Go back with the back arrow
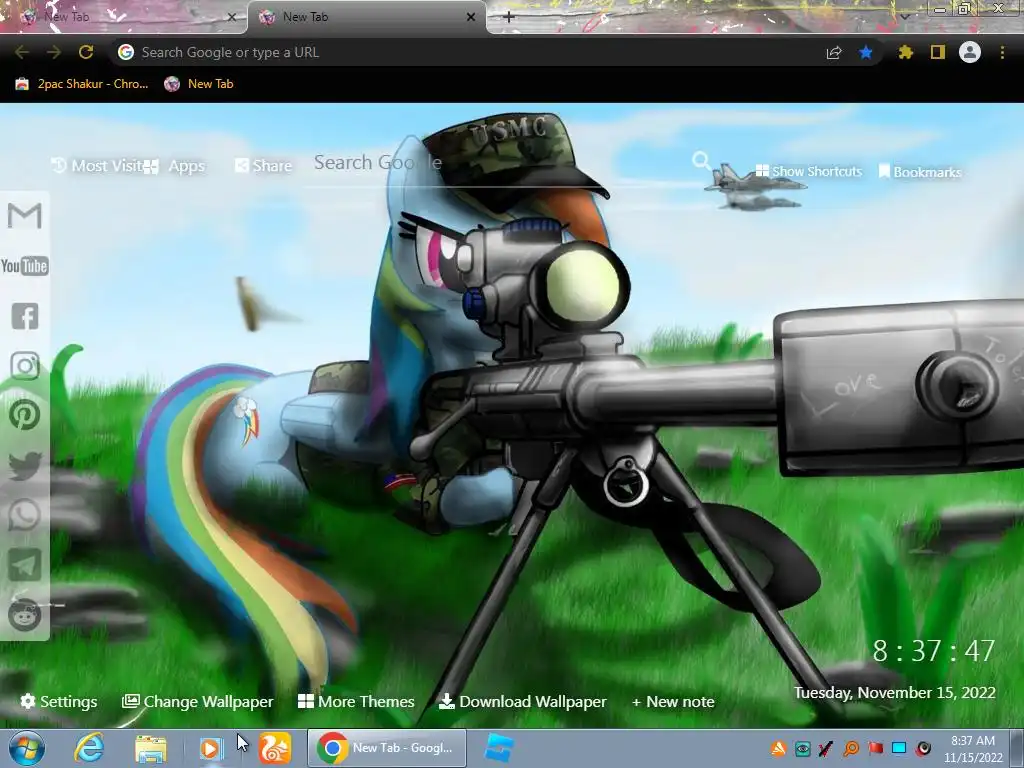This screenshot has height=768, width=1024. point(22,52)
